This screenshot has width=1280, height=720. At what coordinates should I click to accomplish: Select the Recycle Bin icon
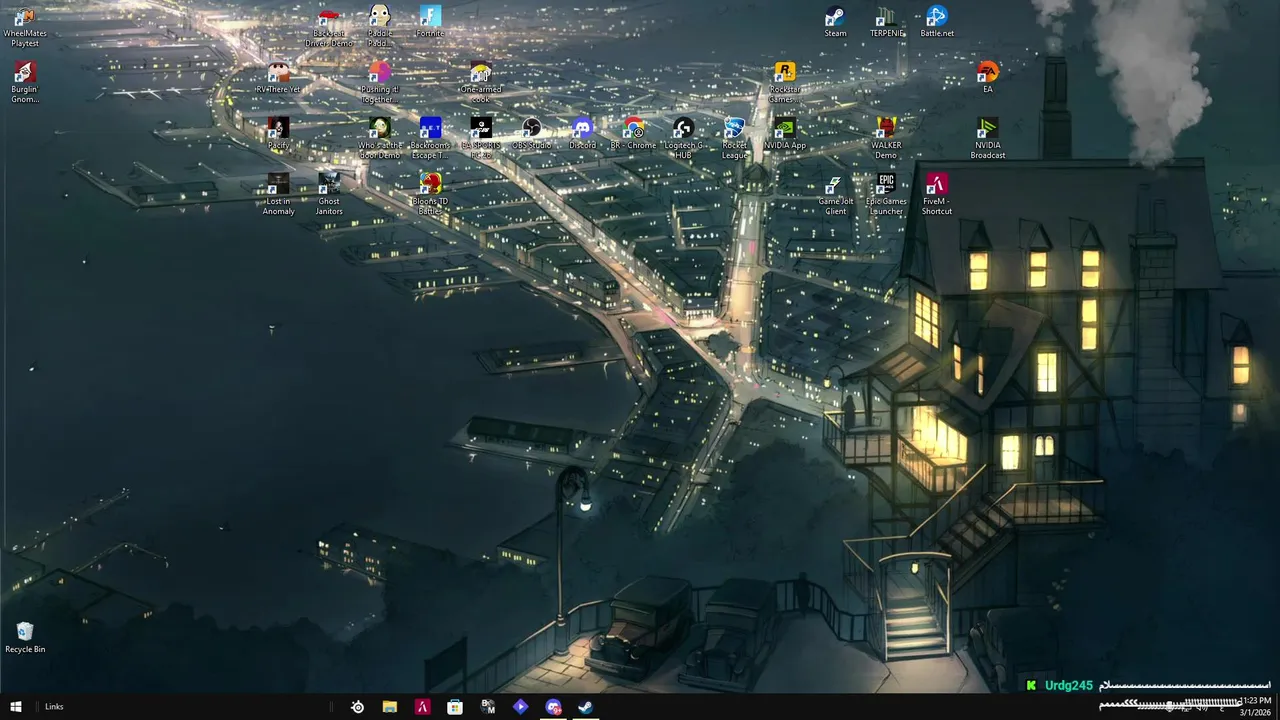tap(25, 637)
